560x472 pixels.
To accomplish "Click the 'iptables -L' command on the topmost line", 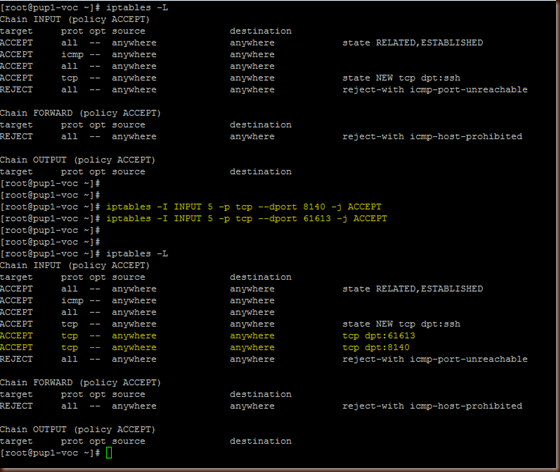I will pyautogui.click(x=137, y=7).
